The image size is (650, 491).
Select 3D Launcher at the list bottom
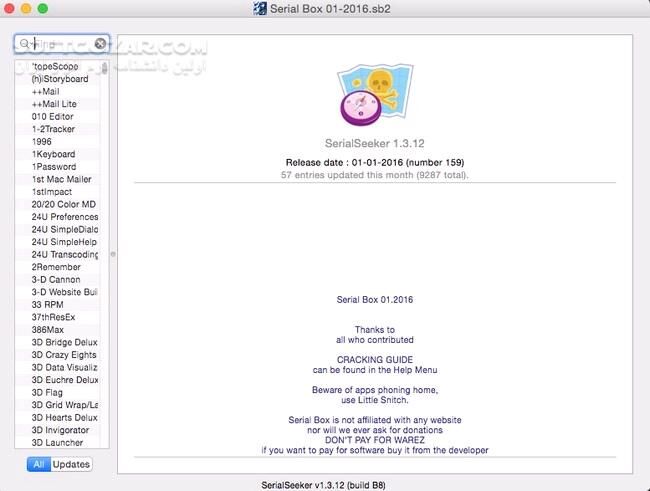click(x=57, y=442)
